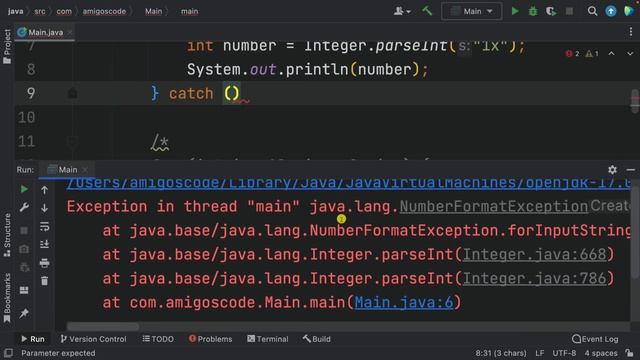640x360 pixels.
Task: Go to next highlighted error arrow
Action: pos(630,53)
